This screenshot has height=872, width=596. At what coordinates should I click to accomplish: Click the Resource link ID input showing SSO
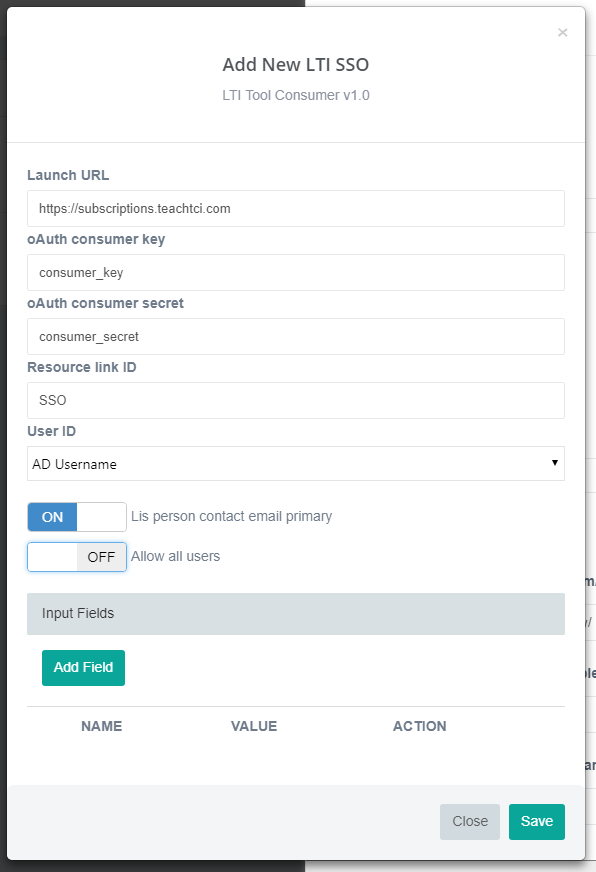(296, 400)
